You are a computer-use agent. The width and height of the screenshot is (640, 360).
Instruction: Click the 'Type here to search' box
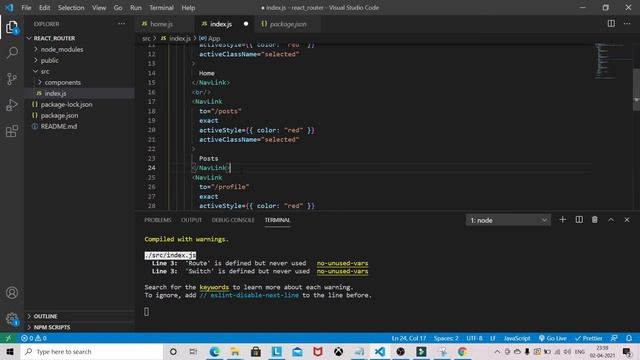pos(92,351)
